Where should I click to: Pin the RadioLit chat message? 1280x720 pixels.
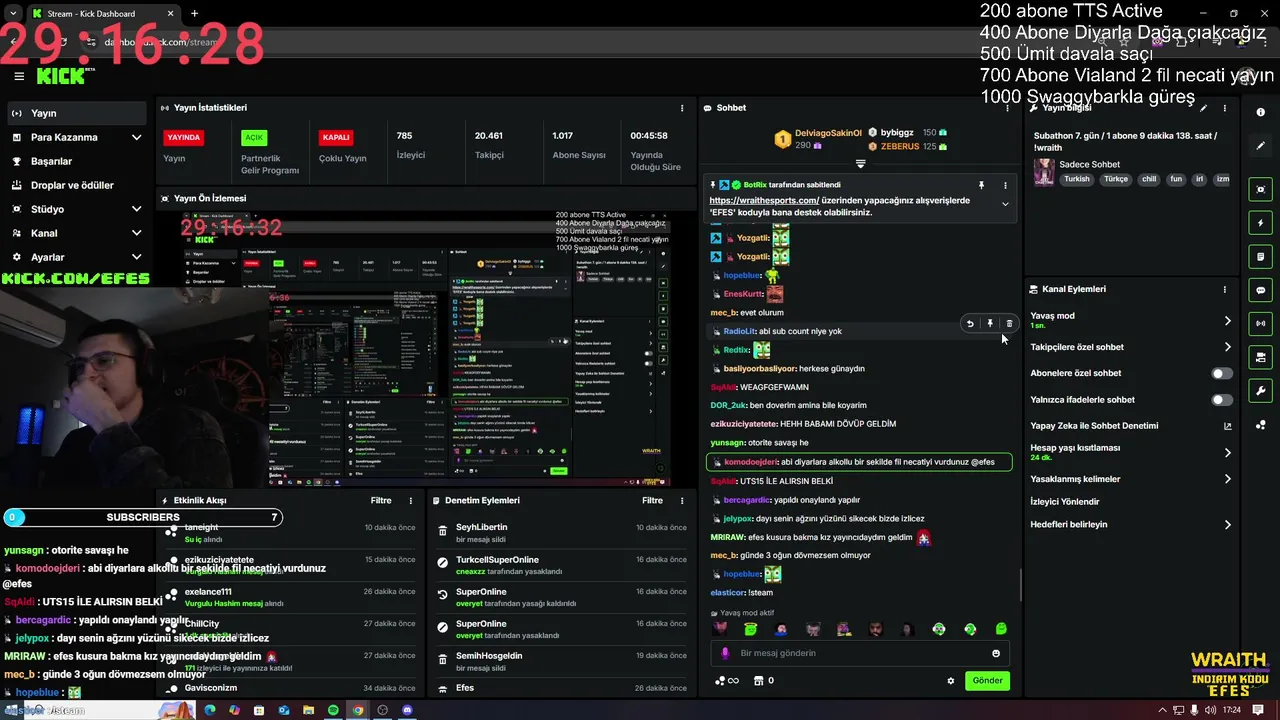(990, 324)
